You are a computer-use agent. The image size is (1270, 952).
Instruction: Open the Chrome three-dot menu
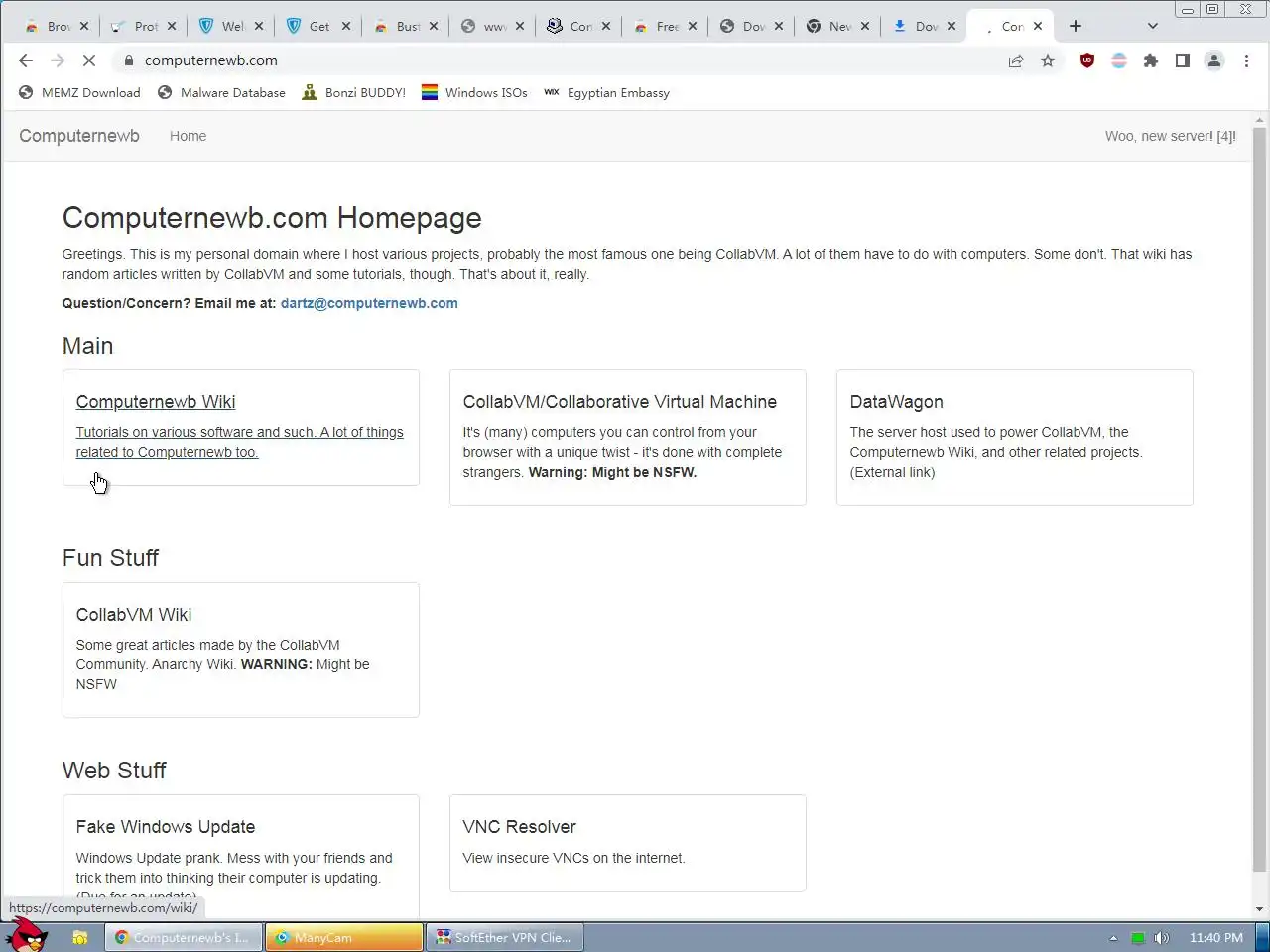(x=1246, y=60)
